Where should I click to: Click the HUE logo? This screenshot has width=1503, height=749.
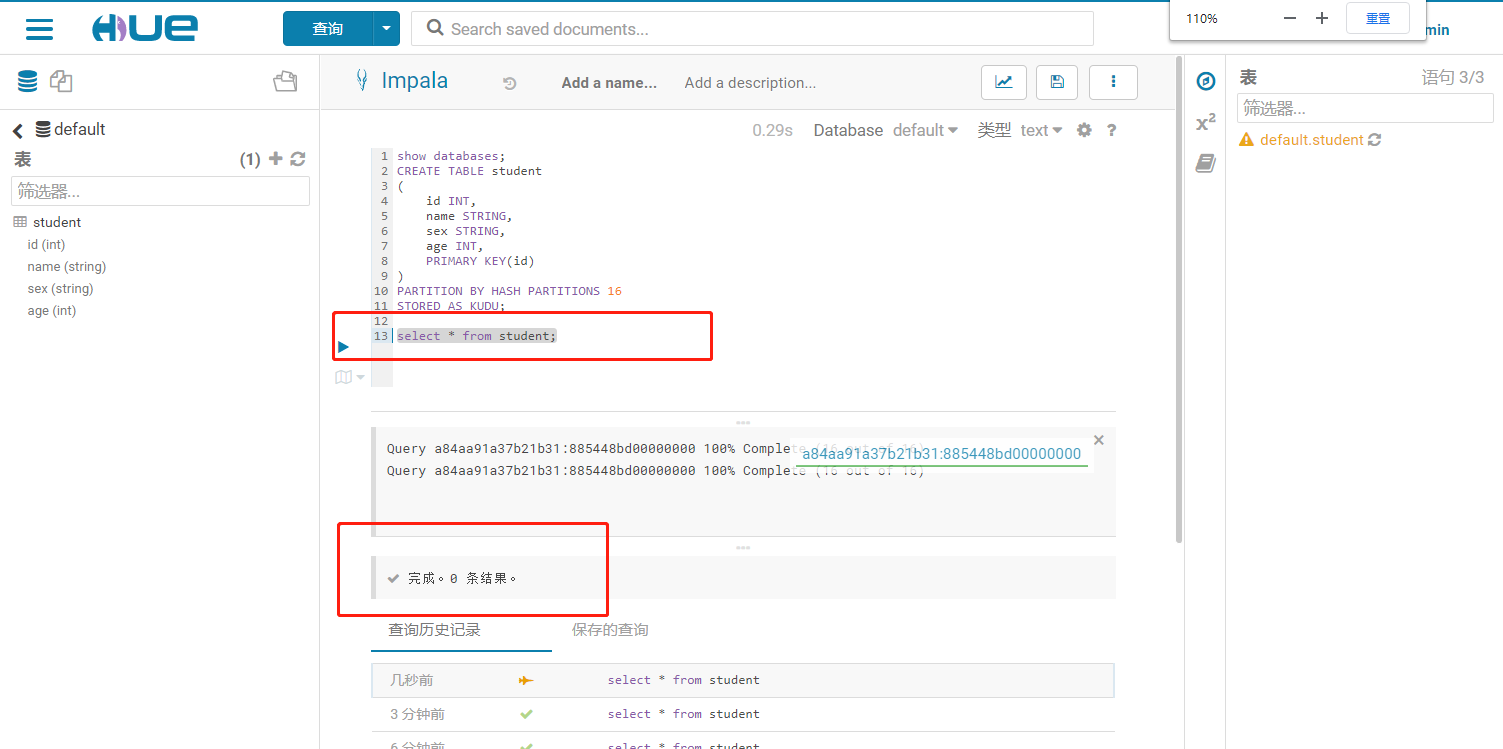pyautogui.click(x=144, y=28)
